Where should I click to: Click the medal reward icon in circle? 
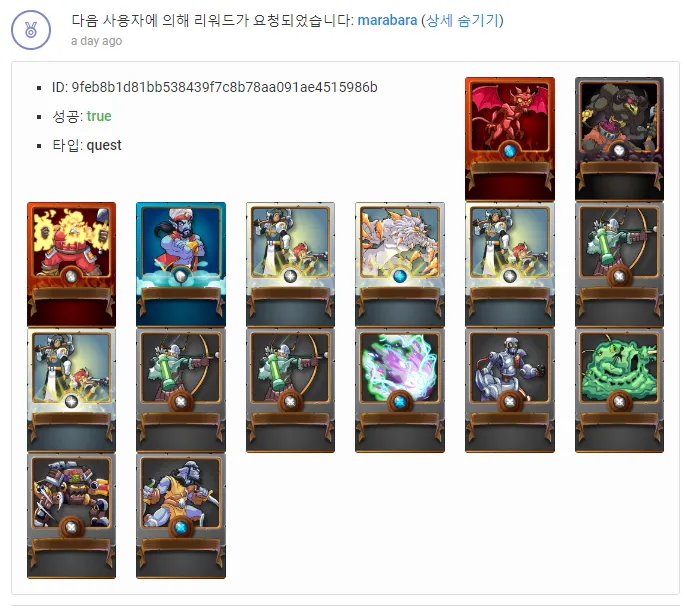pos(31,30)
